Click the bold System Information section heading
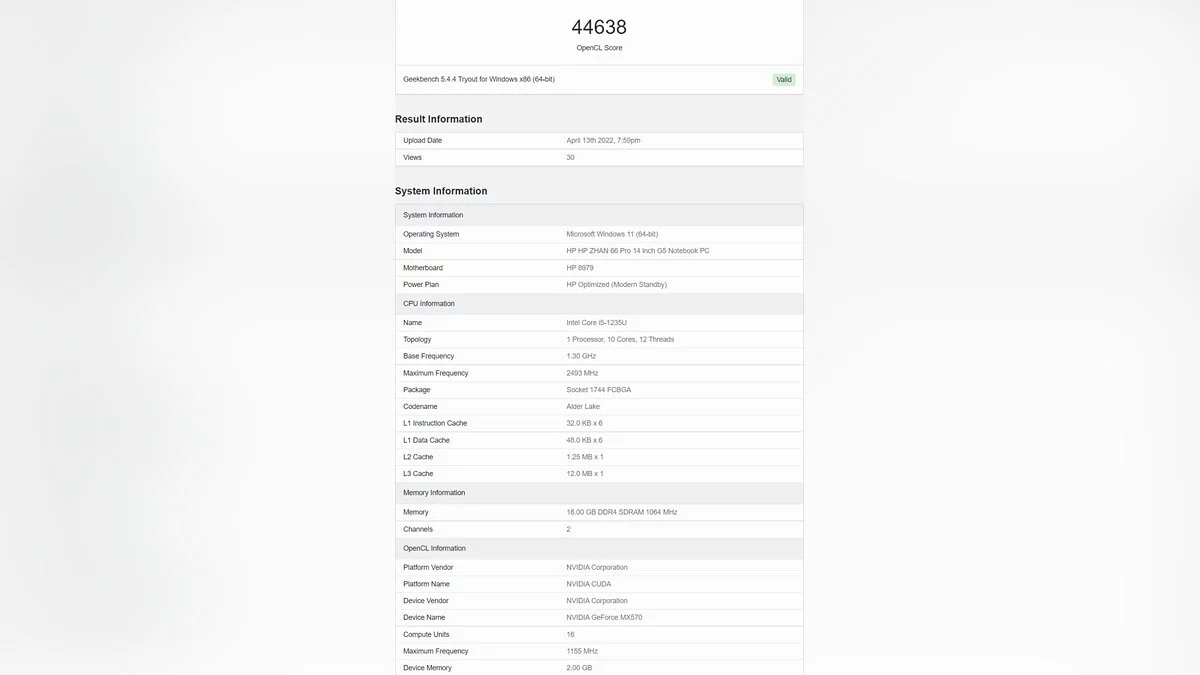 point(441,191)
